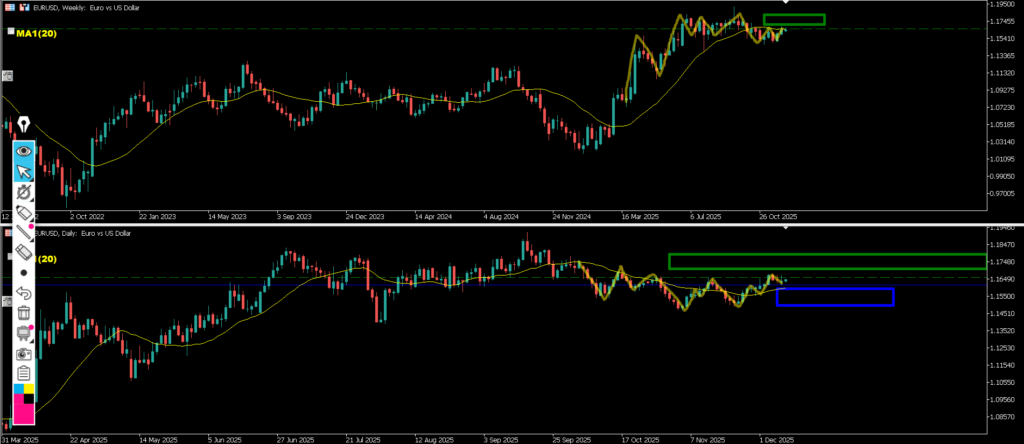1024x444 pixels.
Task: Toggle the eye visibility tool
Action: [23, 151]
